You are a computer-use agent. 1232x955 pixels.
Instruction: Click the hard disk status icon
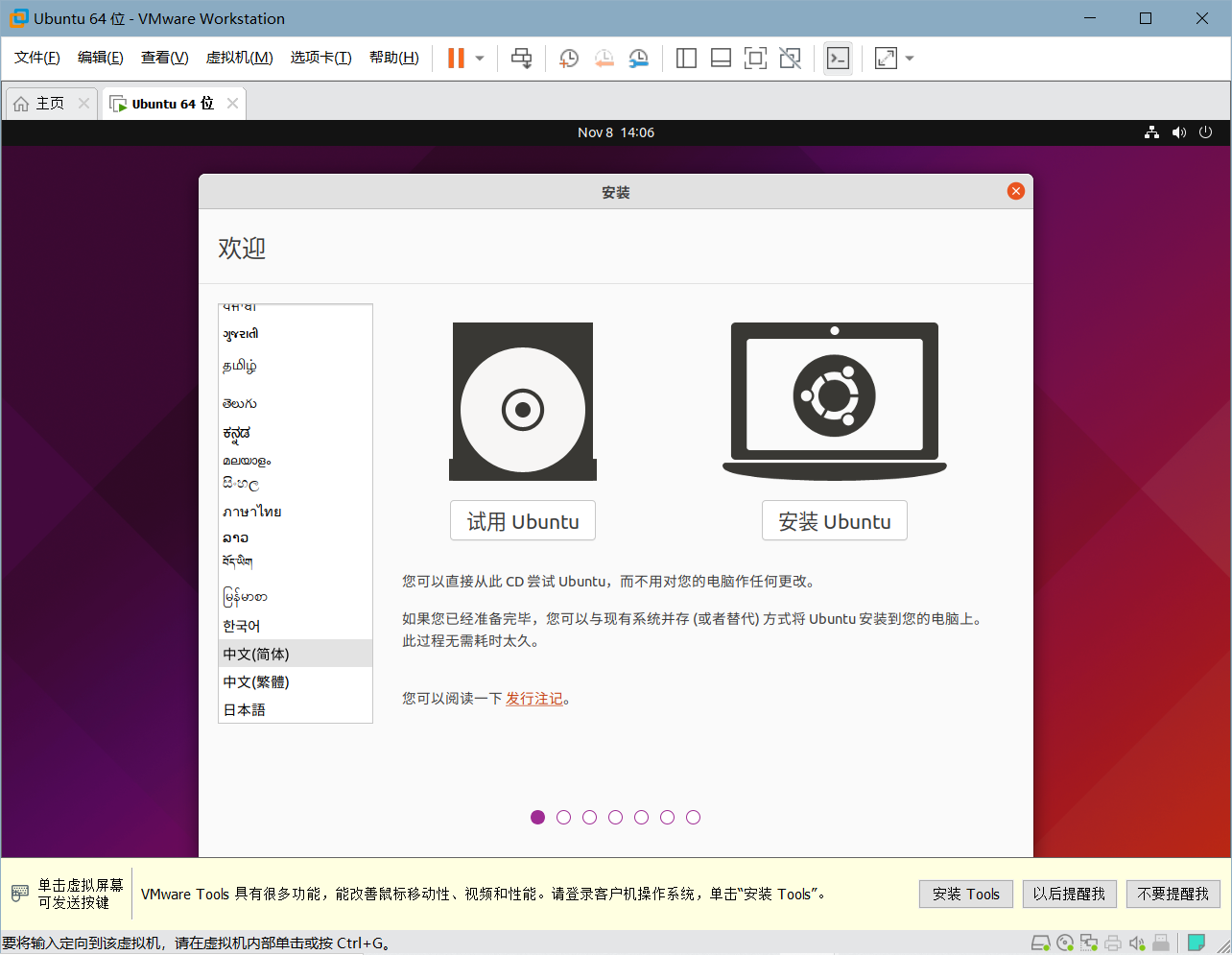coord(1040,943)
